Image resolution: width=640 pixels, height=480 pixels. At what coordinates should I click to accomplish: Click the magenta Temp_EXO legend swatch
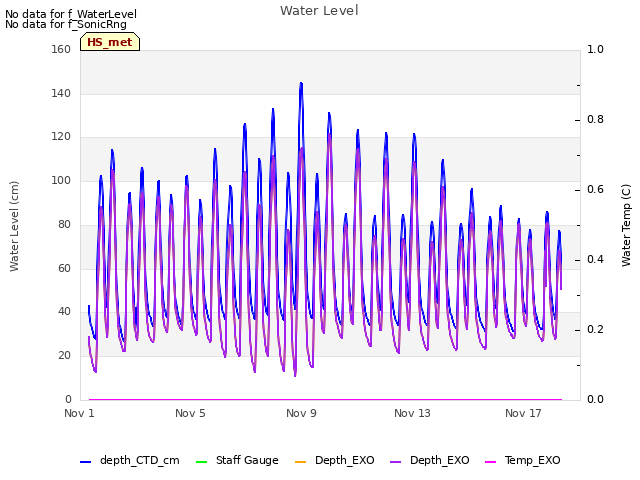tap(490, 462)
